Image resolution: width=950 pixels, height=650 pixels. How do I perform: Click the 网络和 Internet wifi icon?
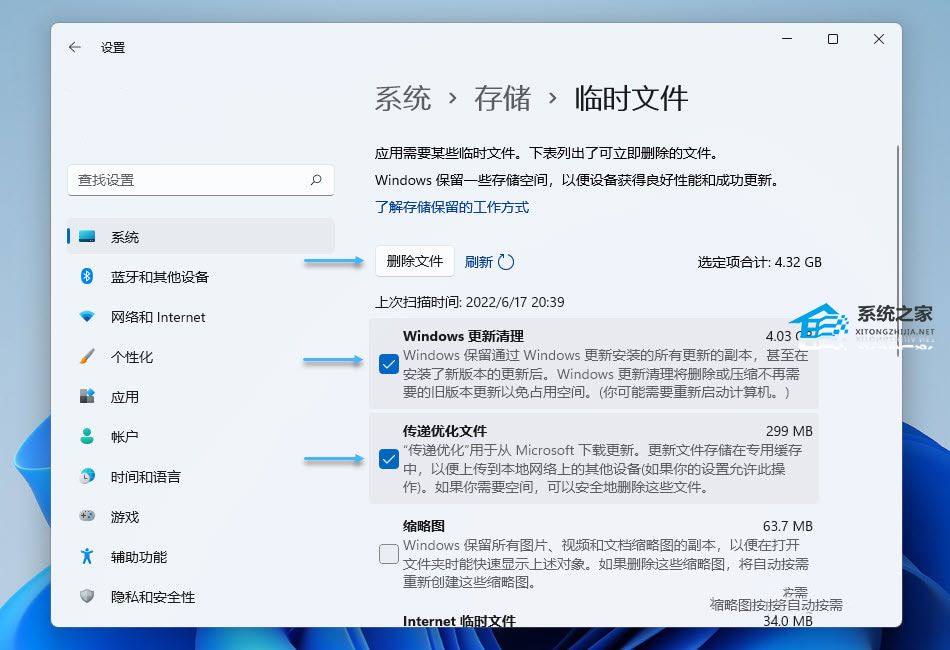click(x=87, y=317)
